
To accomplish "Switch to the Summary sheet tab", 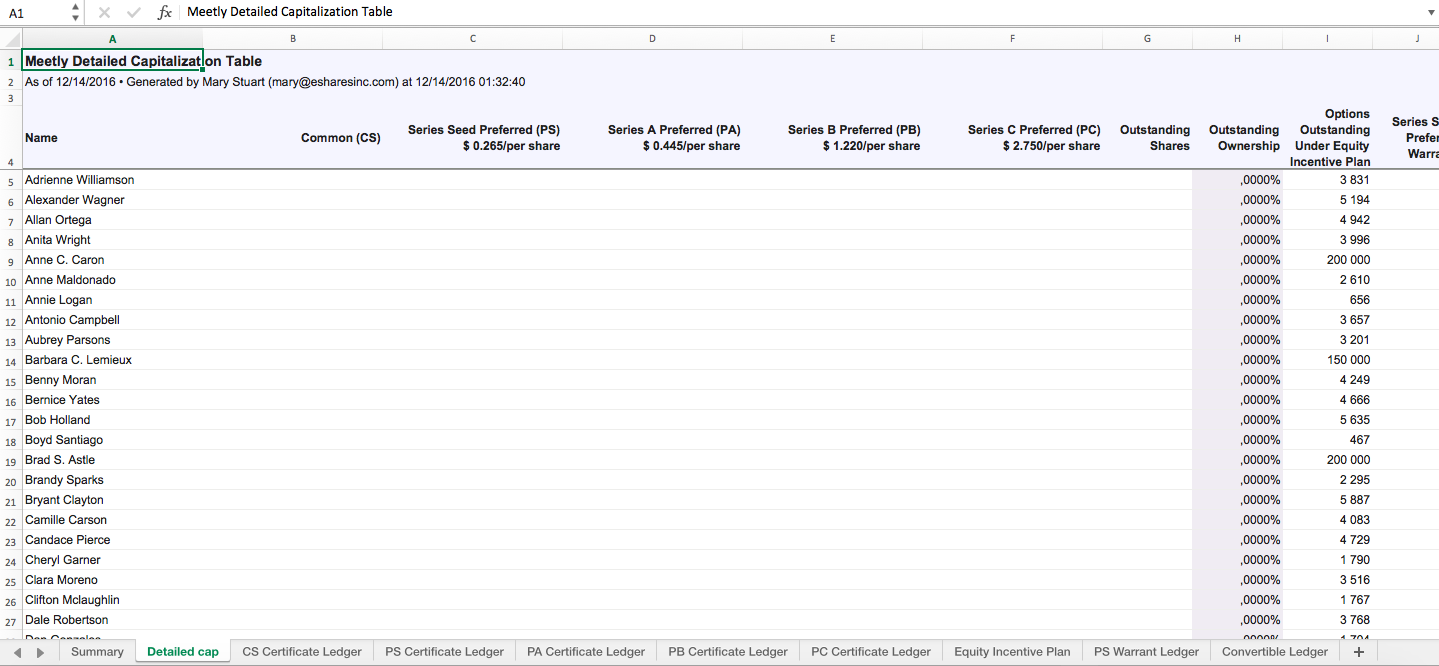I will [x=97, y=652].
